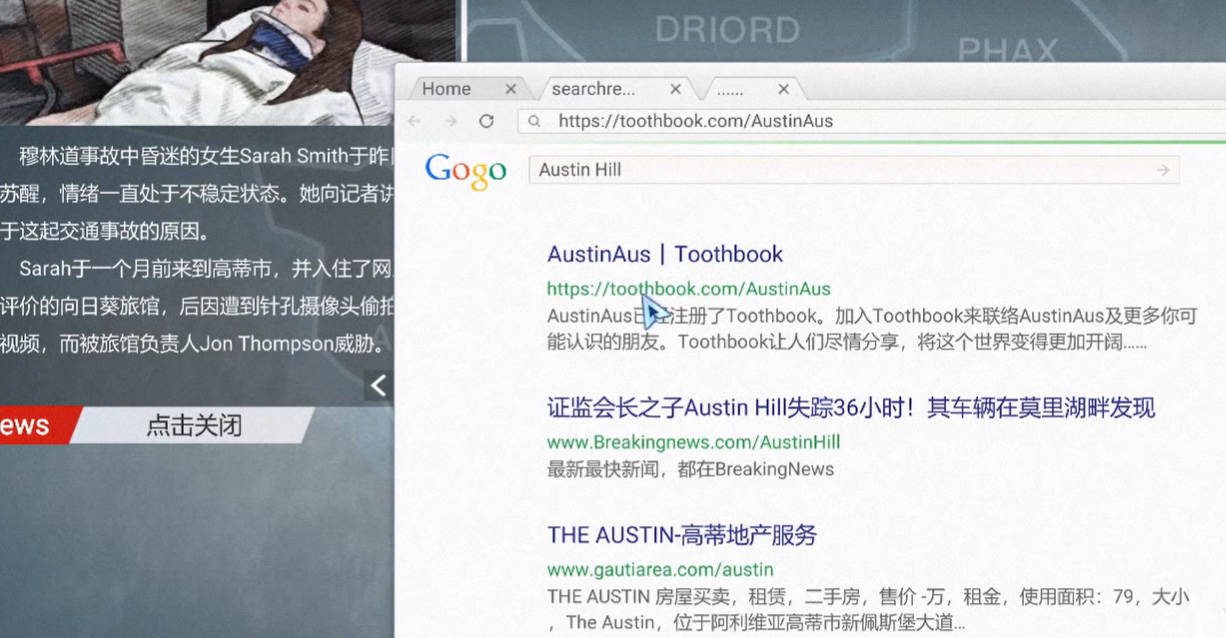Collapse news panel with left chevron

pos(378,385)
